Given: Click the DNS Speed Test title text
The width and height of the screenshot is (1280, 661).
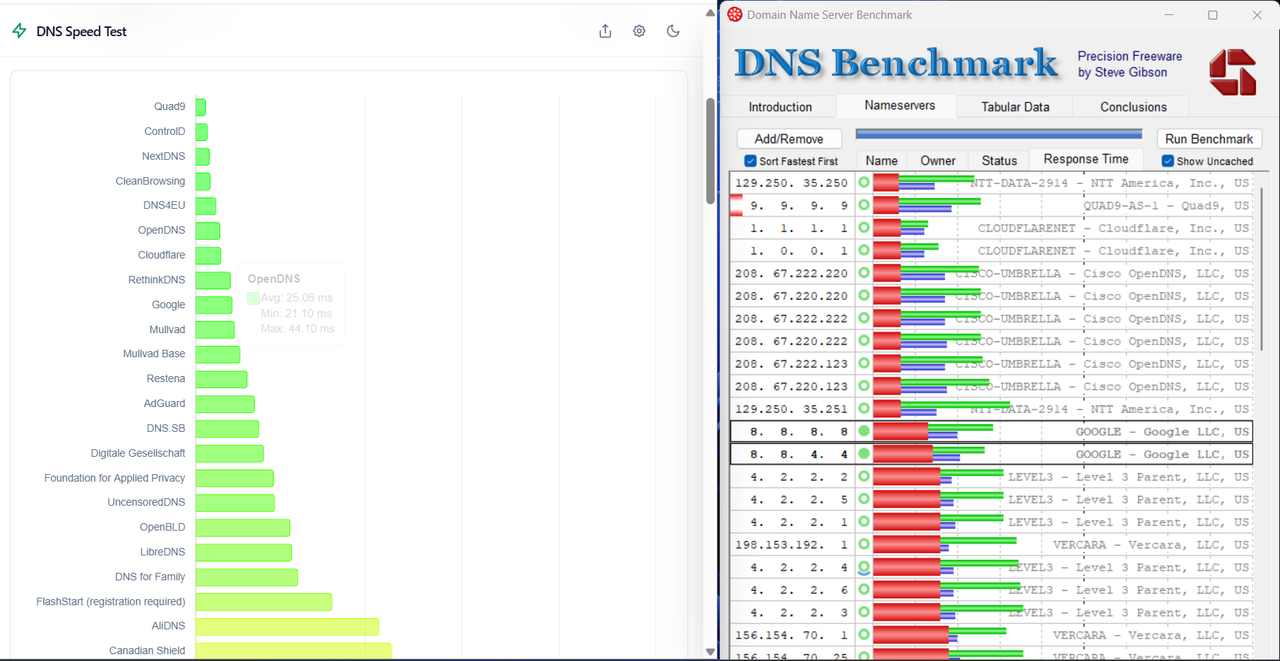Looking at the screenshot, I should click(81, 31).
